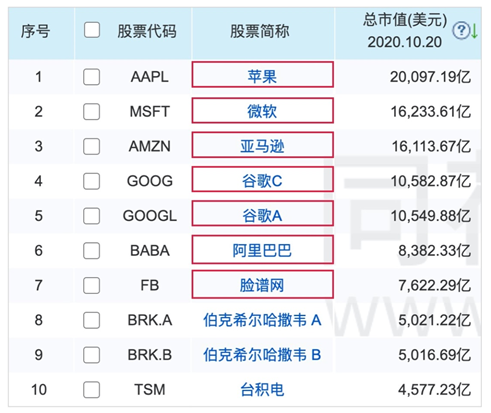The height and width of the screenshot is (413, 491).
Task: Open the 苹果 stock link
Action: pos(262,77)
